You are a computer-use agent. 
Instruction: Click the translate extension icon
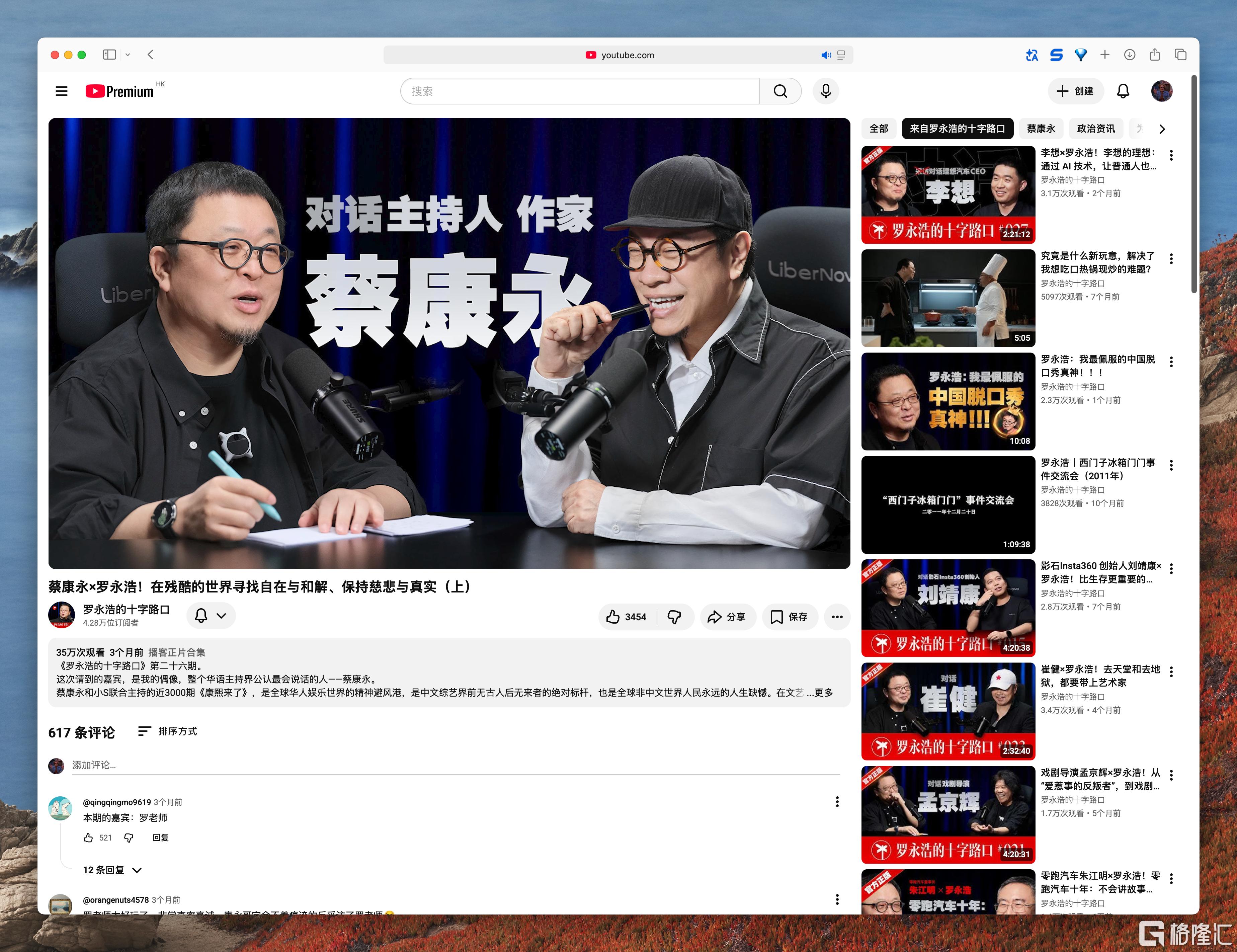1032,55
